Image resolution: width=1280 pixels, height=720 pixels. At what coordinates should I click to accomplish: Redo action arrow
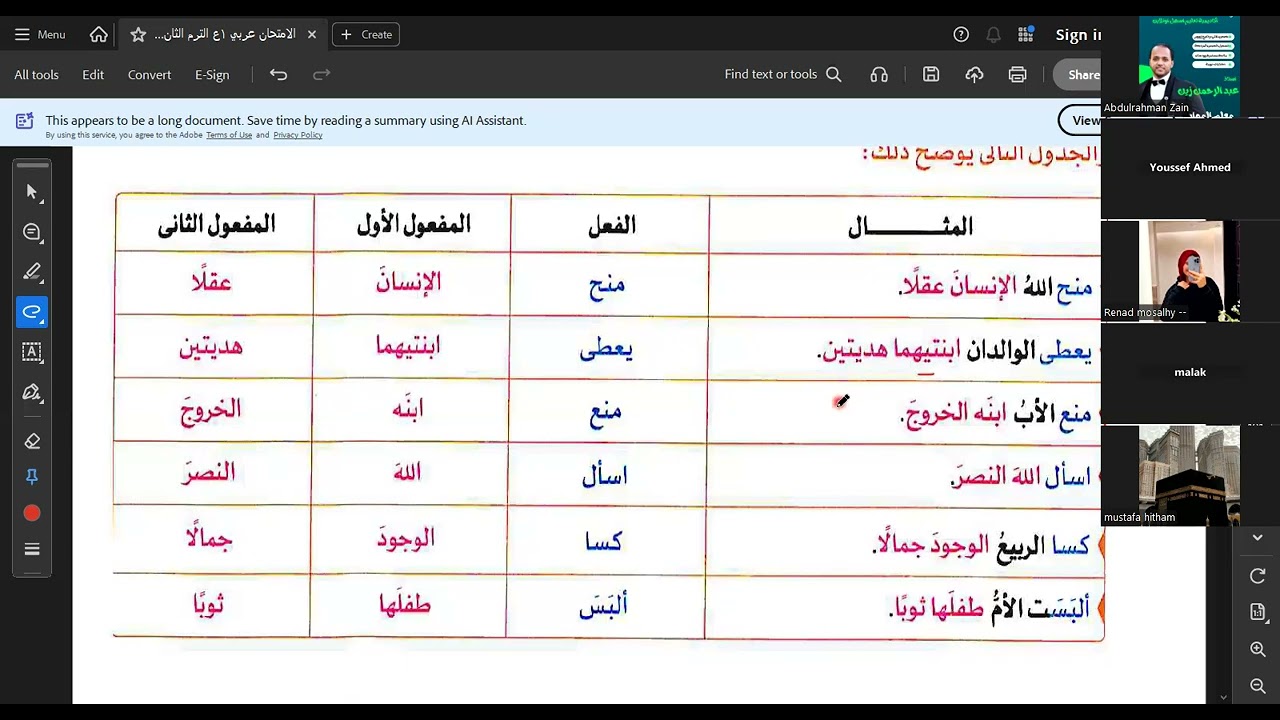coord(321,74)
